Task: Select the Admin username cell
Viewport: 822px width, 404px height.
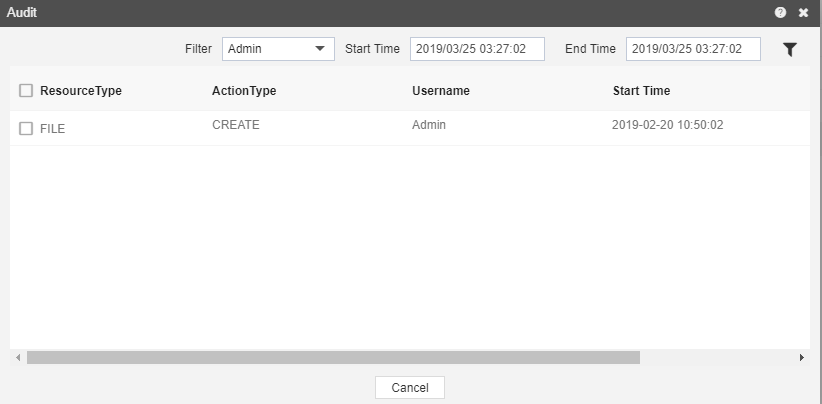Action: tap(429, 125)
